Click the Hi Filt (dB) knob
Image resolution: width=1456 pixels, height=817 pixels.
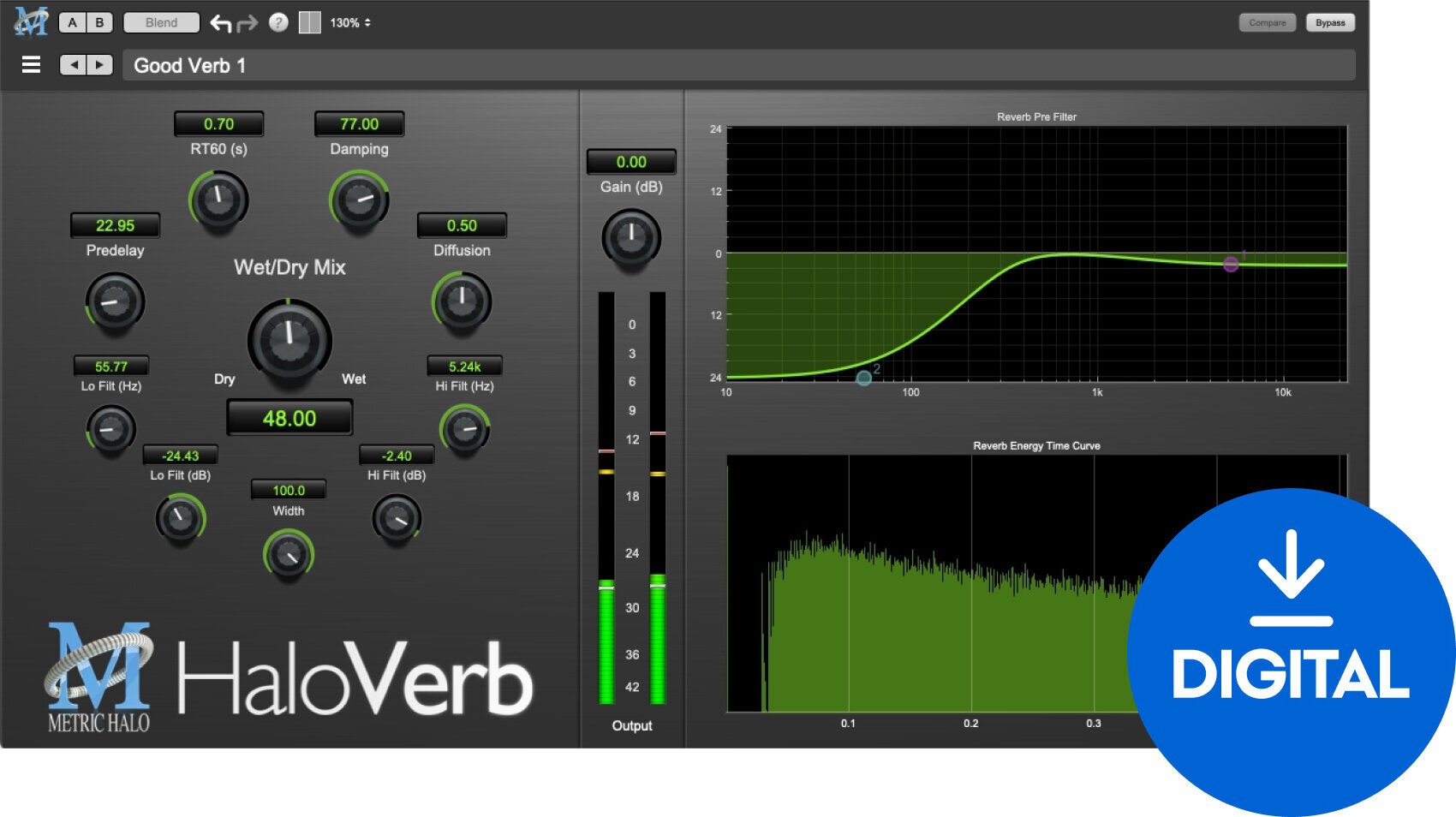click(x=397, y=518)
